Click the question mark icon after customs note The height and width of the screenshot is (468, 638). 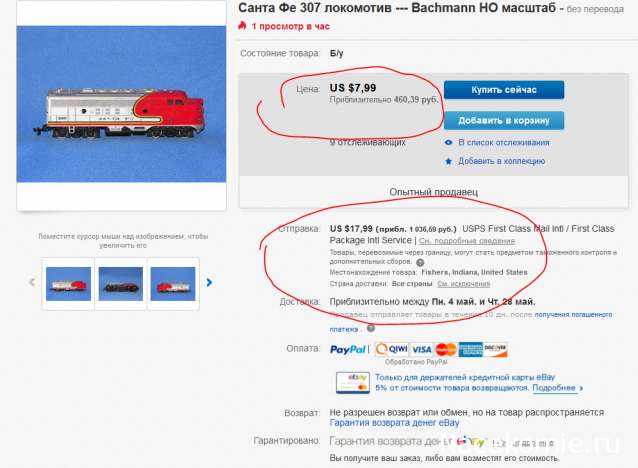click(420, 262)
